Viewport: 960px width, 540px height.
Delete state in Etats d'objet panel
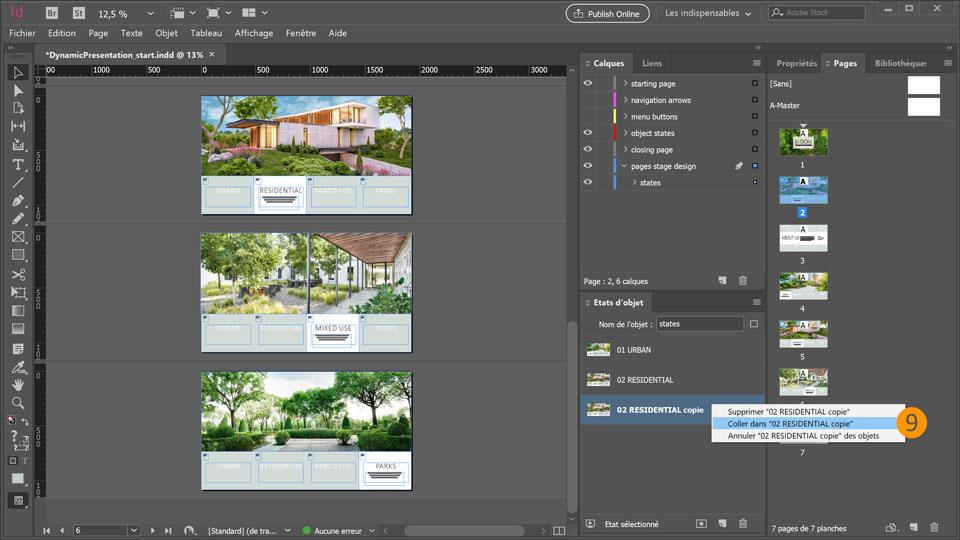743,523
